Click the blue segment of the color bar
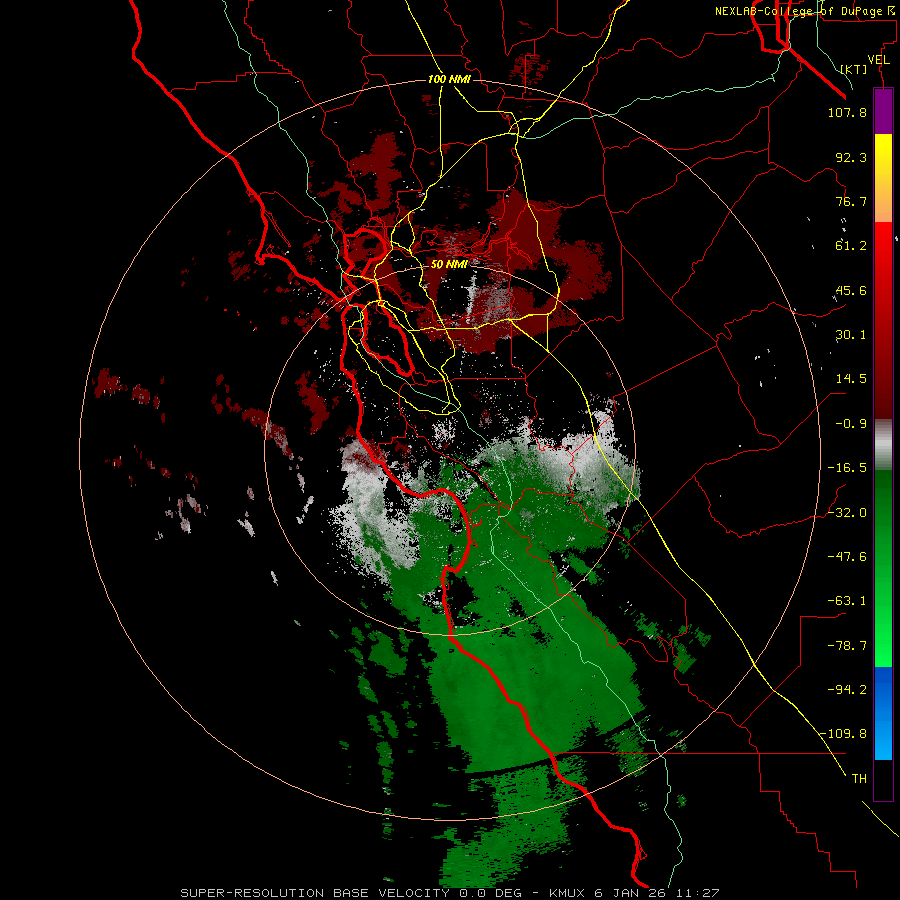This screenshot has width=900, height=900. point(883,713)
